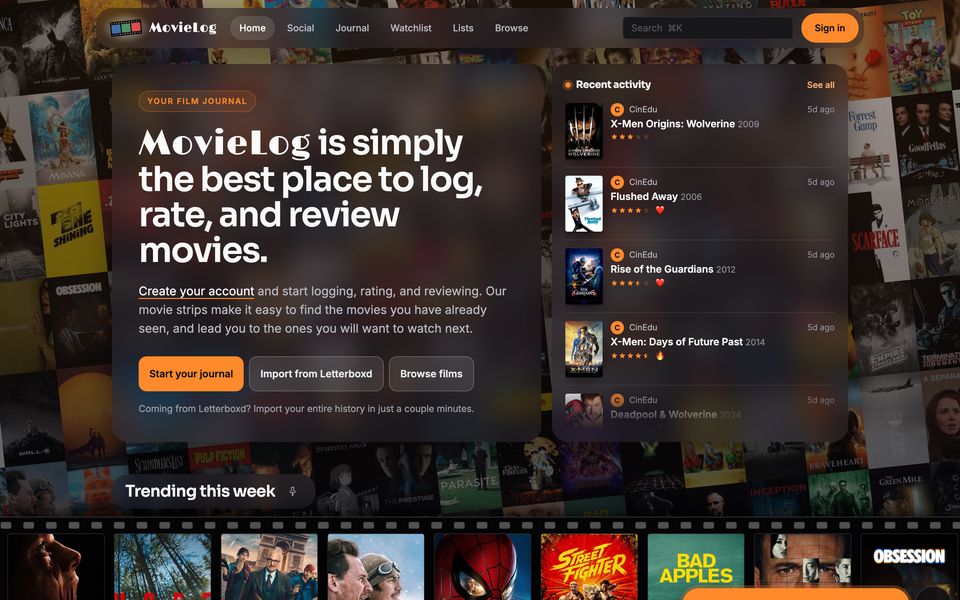Open X-Men Origins: Wolverine poster thumbnail
This screenshot has height=600, width=960.
pos(583,131)
